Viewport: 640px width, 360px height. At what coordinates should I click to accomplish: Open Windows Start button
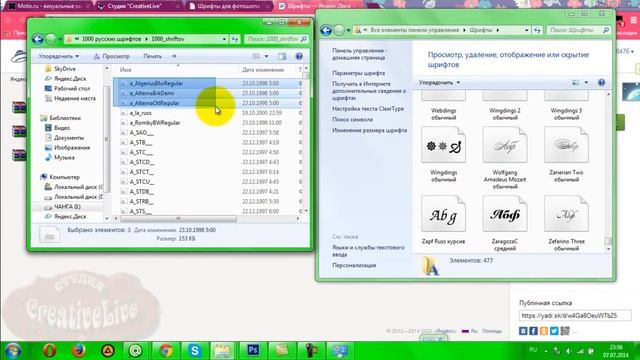pyautogui.click(x=13, y=351)
